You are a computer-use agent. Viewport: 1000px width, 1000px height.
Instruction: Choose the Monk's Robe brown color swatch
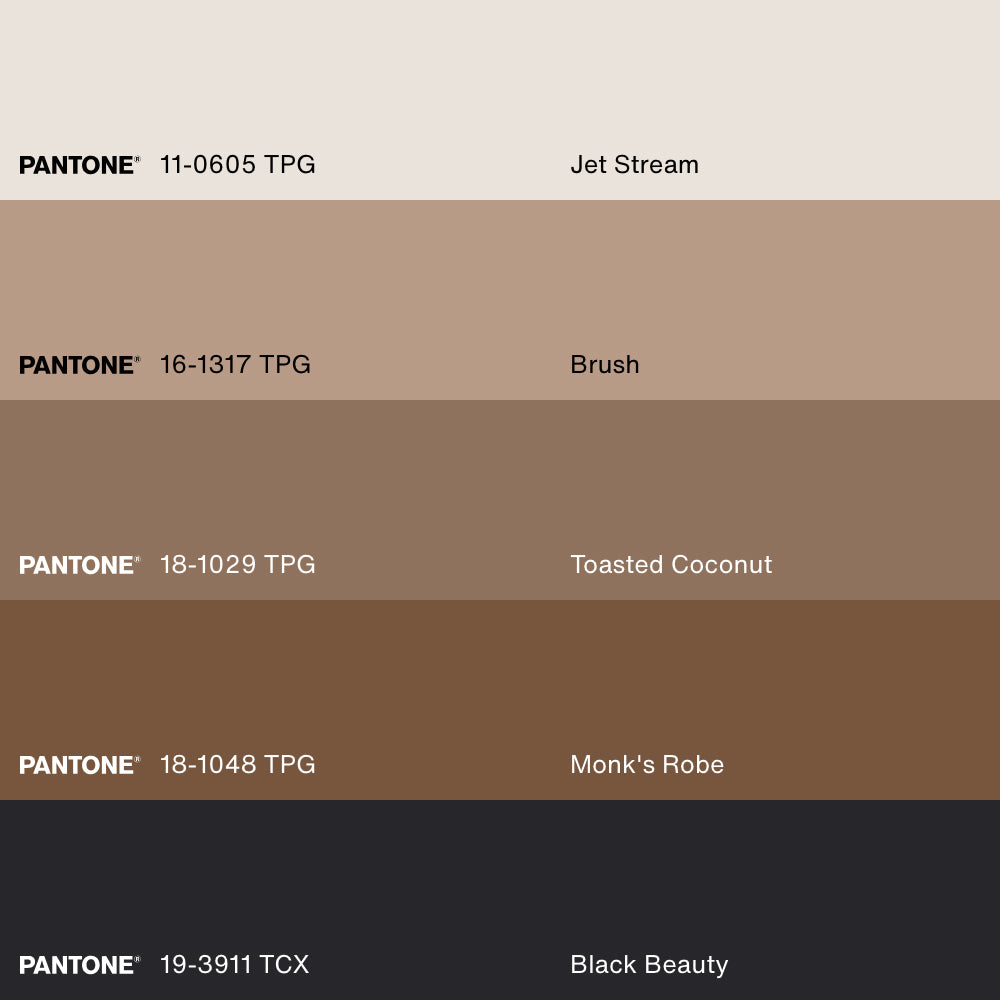pos(500,680)
